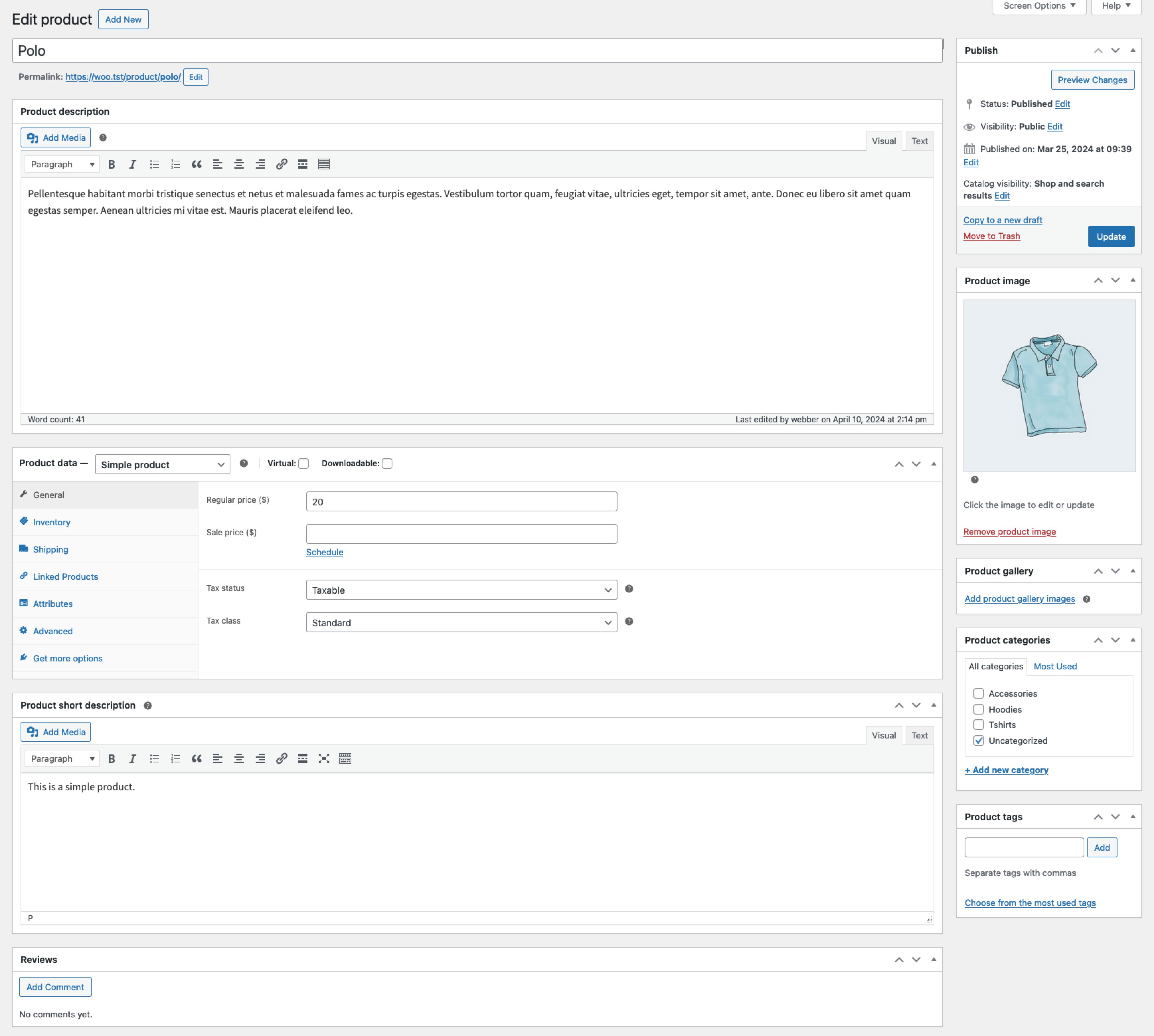Click fullscreen icon in short description toolbar

[324, 759]
